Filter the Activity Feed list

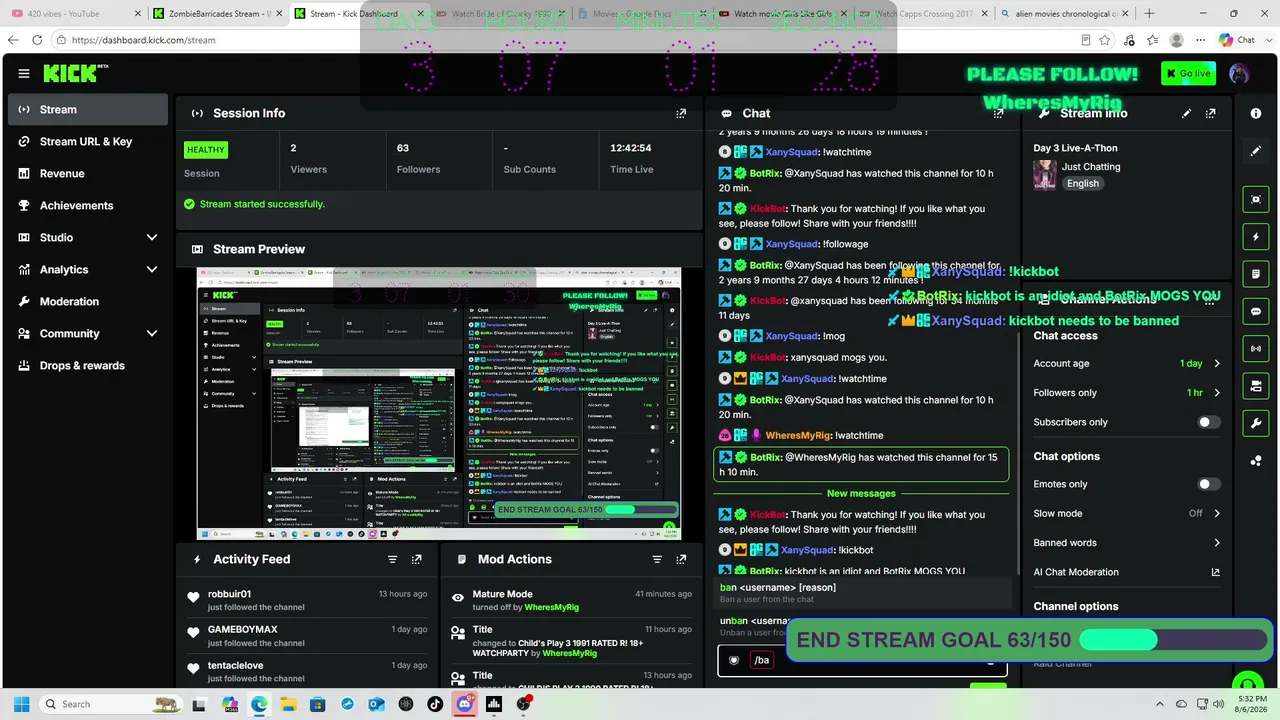tap(392, 560)
